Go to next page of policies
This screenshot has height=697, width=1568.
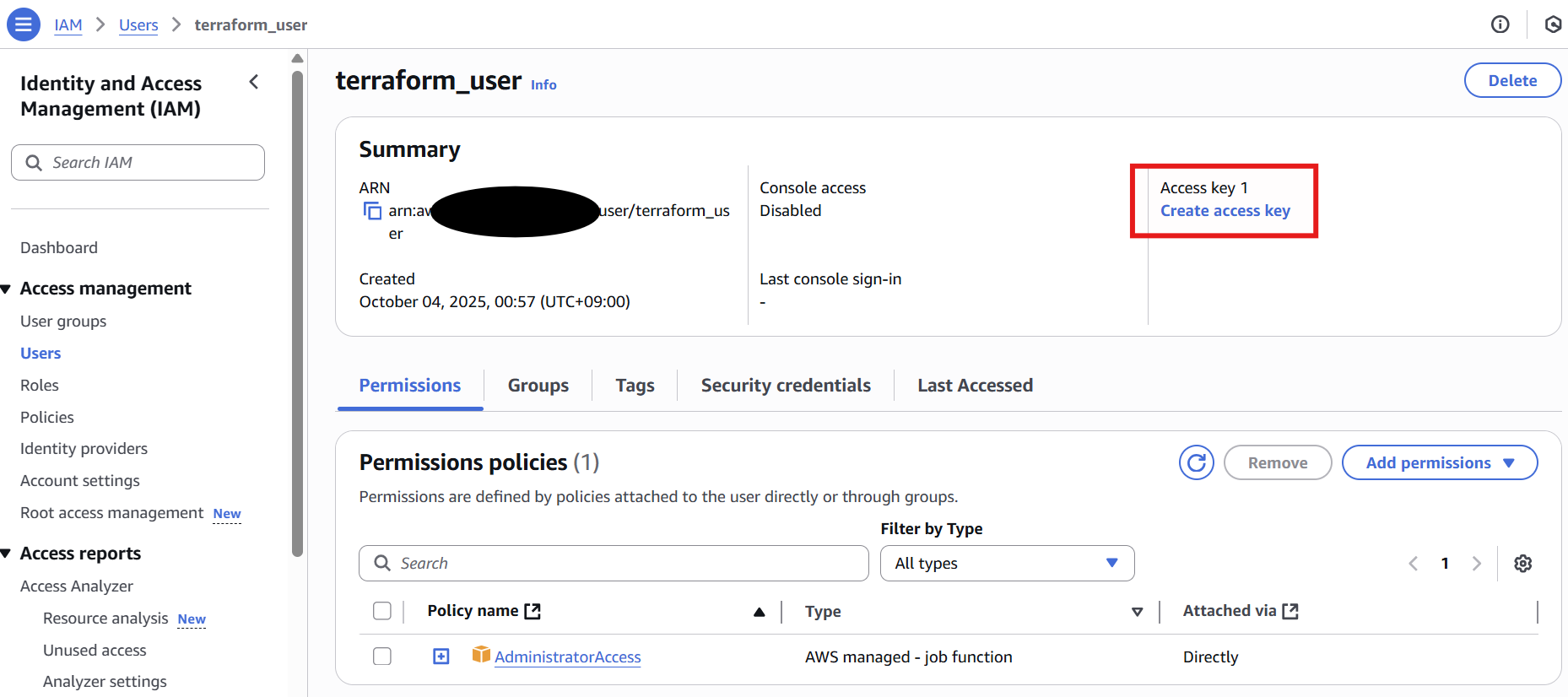pos(1477,564)
